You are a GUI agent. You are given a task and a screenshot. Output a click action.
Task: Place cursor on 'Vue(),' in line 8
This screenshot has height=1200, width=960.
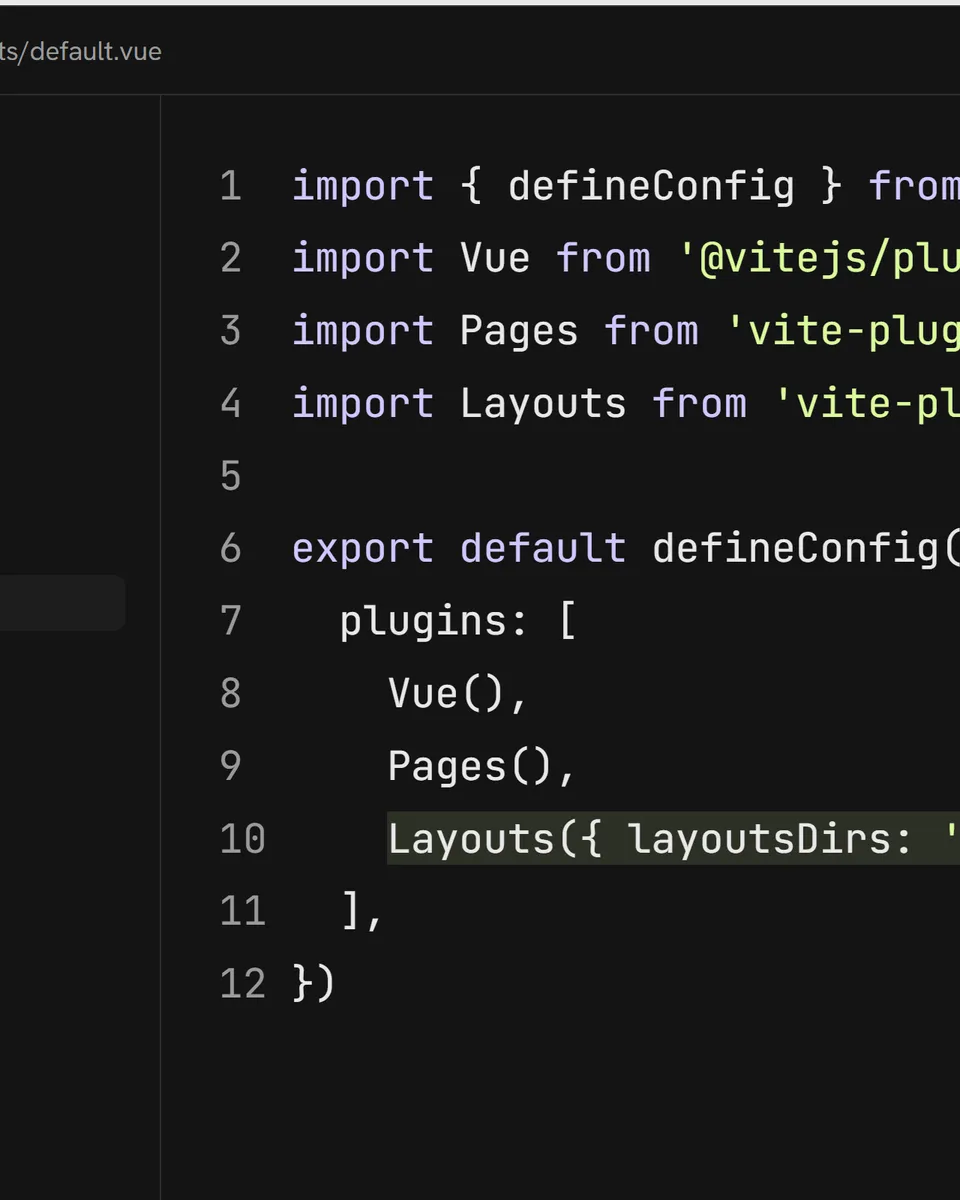[x=458, y=693]
